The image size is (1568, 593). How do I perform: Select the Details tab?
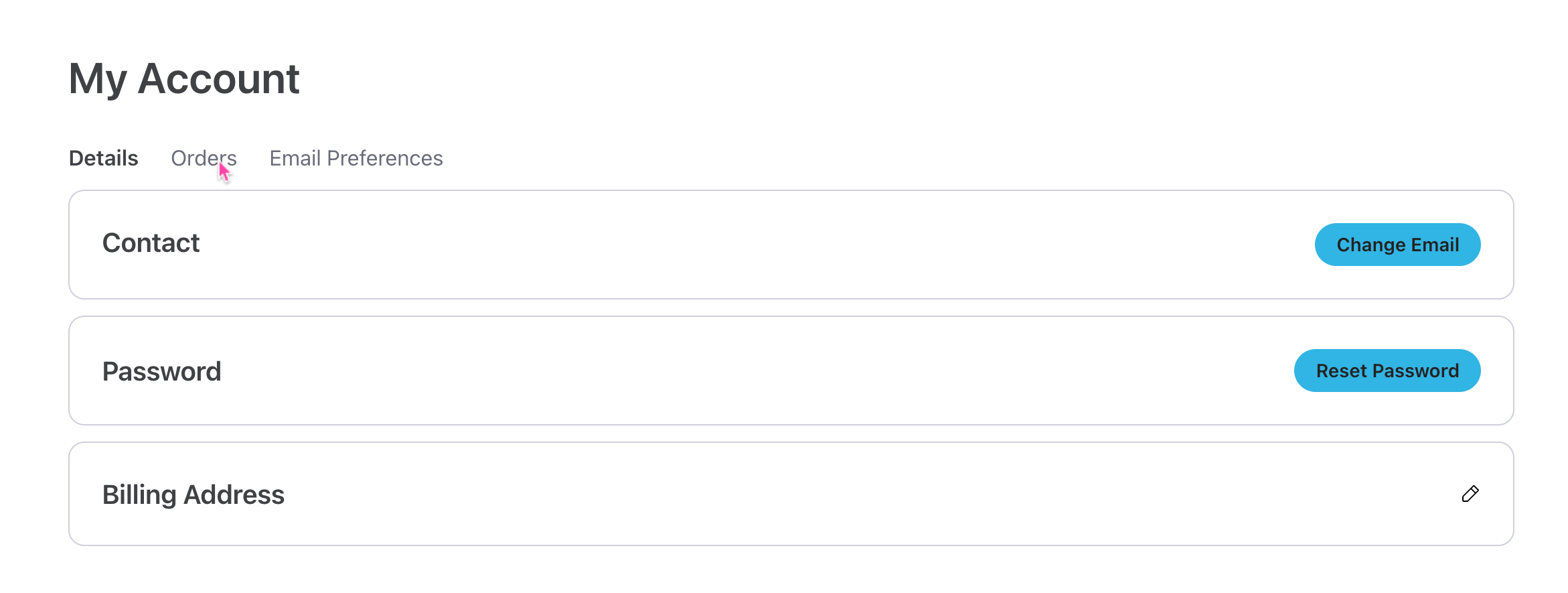click(x=104, y=158)
